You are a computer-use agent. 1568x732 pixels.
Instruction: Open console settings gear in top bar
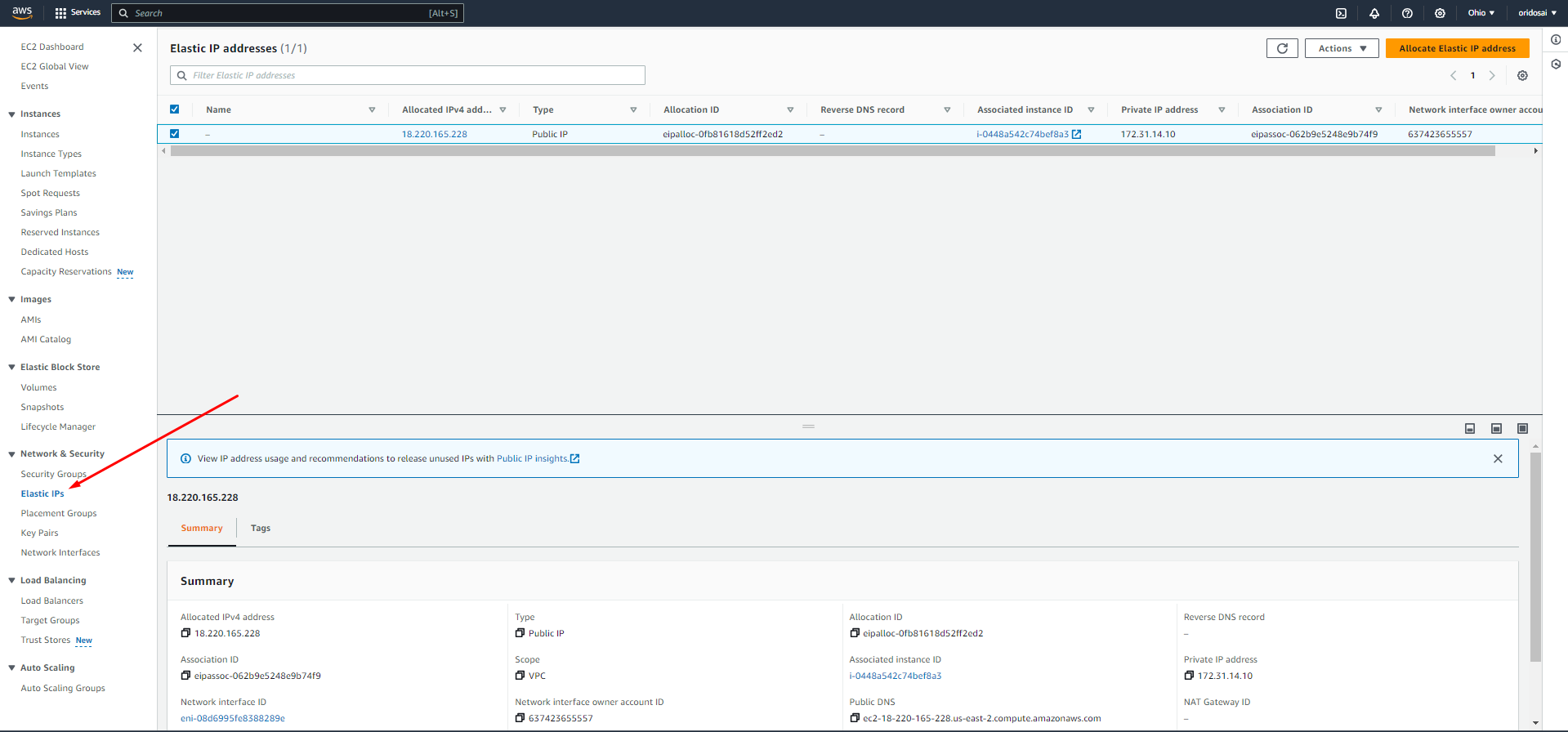click(x=1440, y=13)
